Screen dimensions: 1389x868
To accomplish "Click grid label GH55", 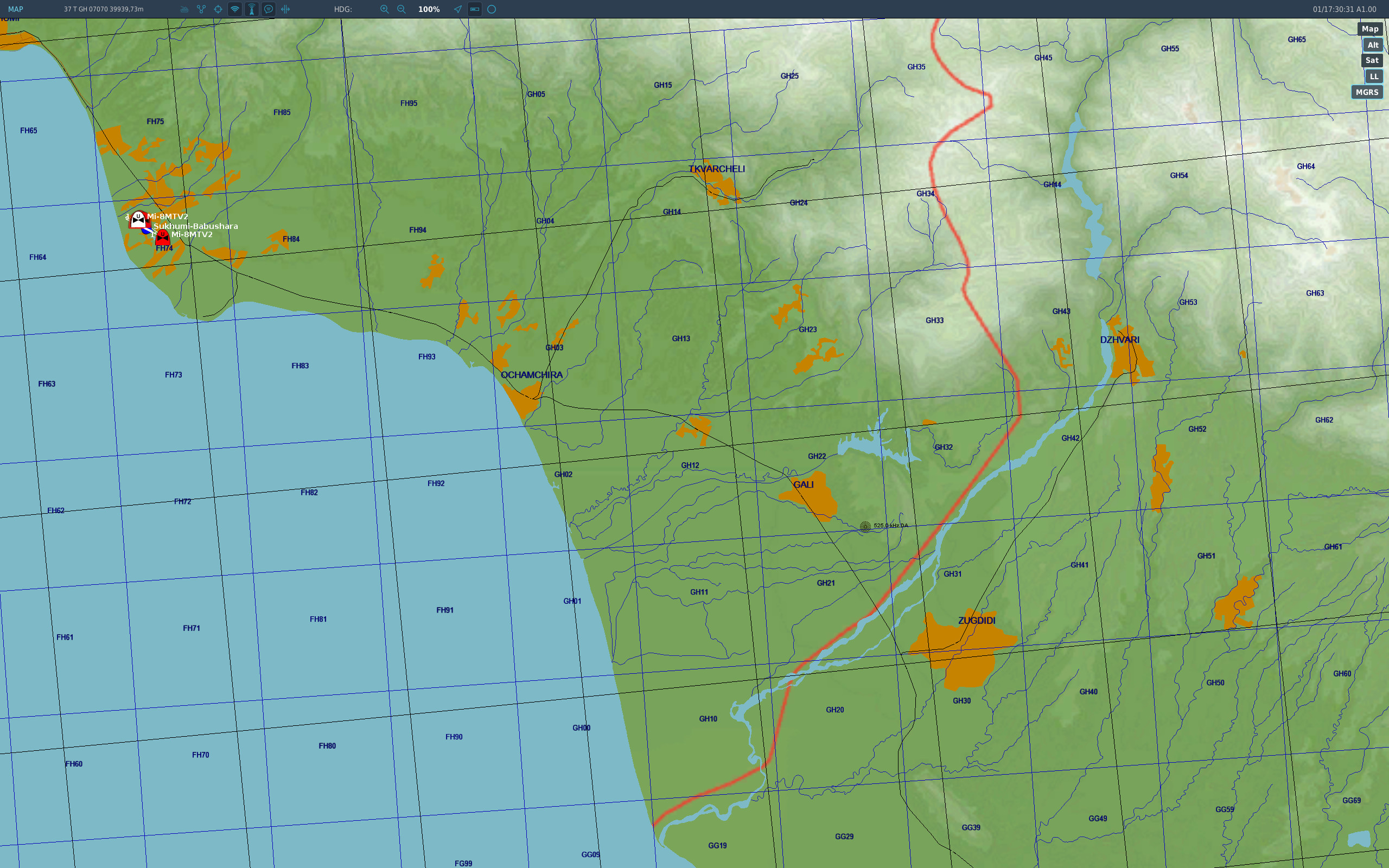I will pyautogui.click(x=1170, y=49).
